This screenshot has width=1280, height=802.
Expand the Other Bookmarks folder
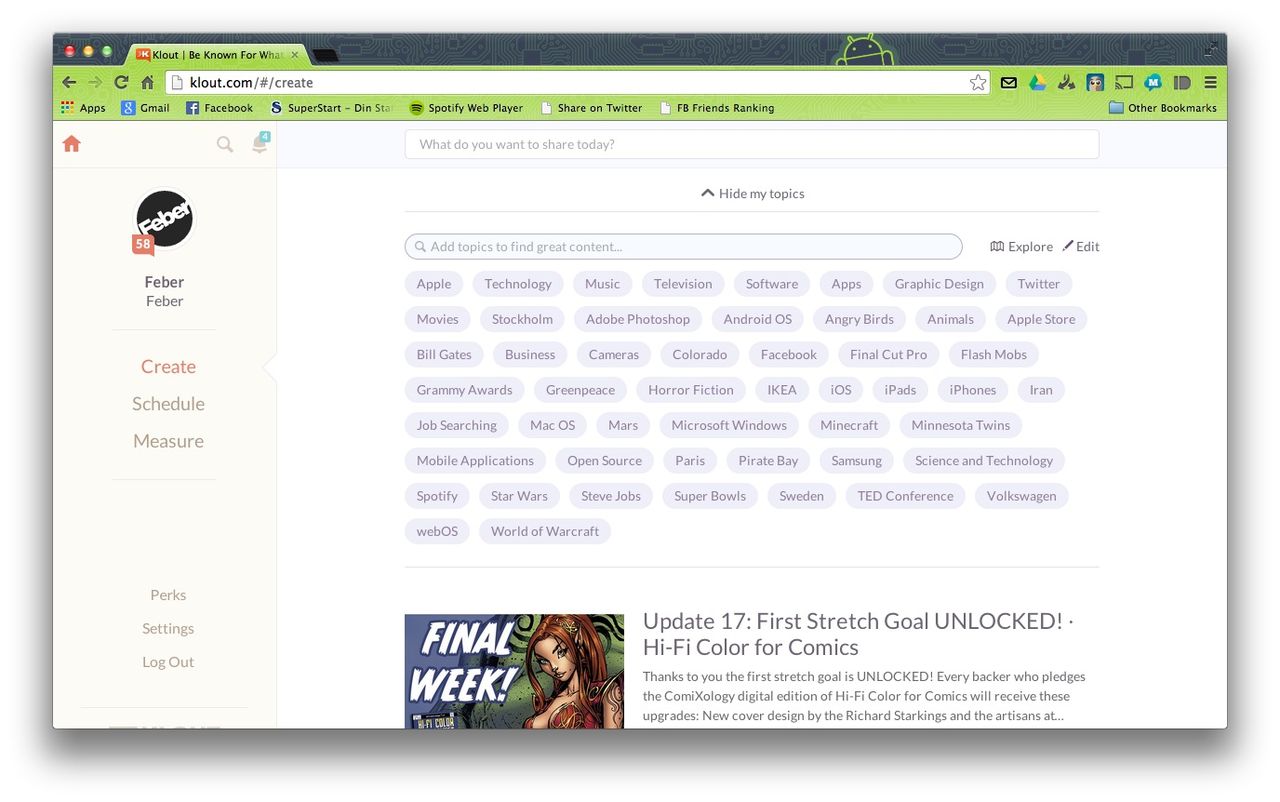coord(1162,108)
